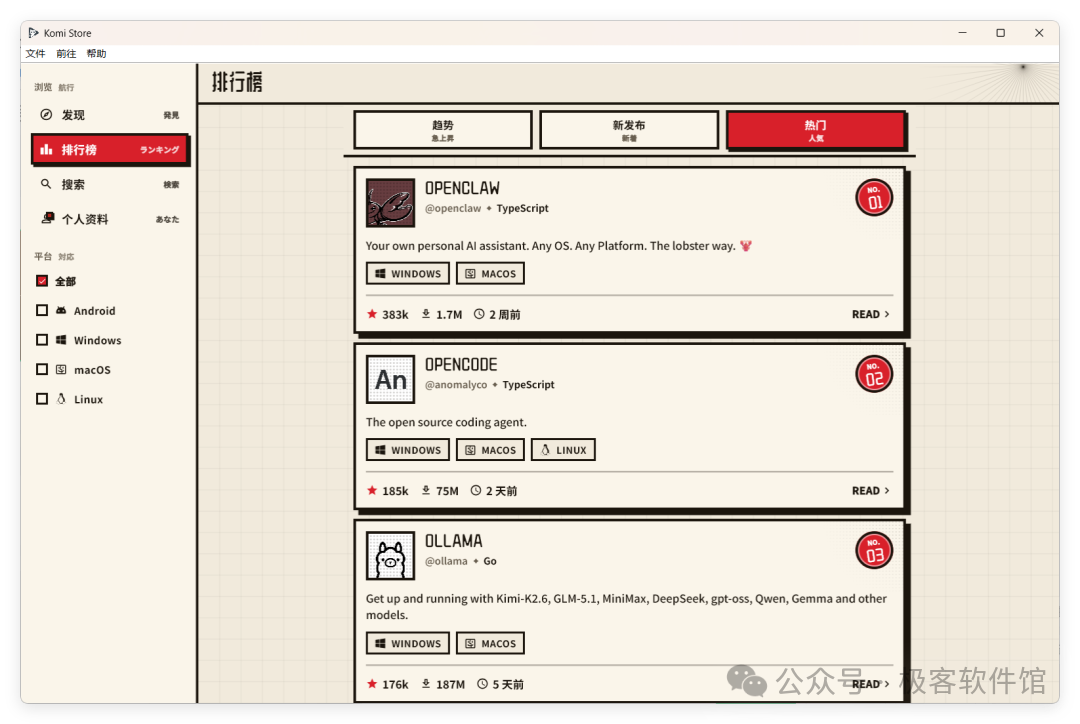Go to 搜索 in the sidebar
The image size is (1080, 724).
coord(110,185)
